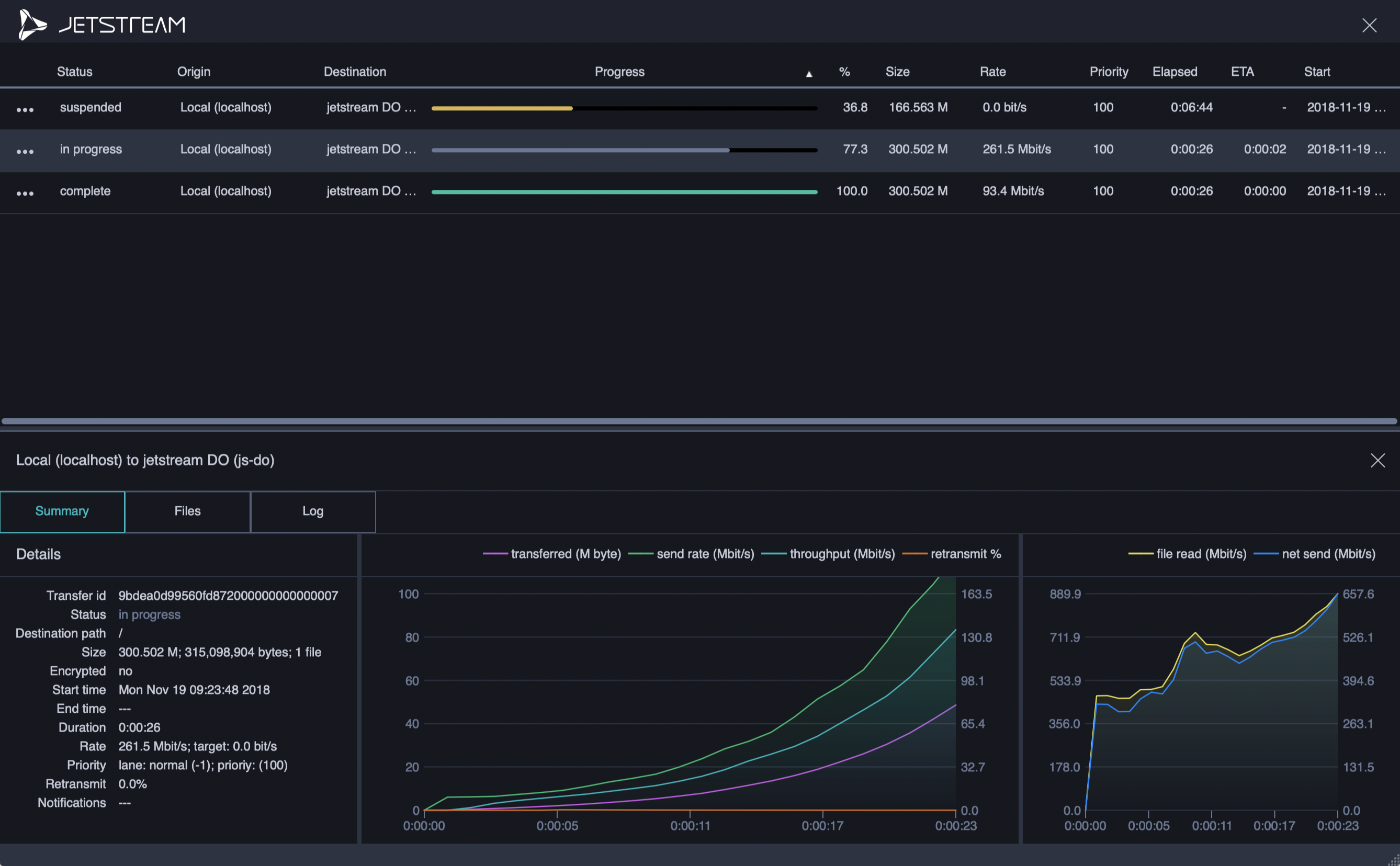1400x866 pixels.
Task: Click the Jetstream logo icon
Action: click(31, 25)
